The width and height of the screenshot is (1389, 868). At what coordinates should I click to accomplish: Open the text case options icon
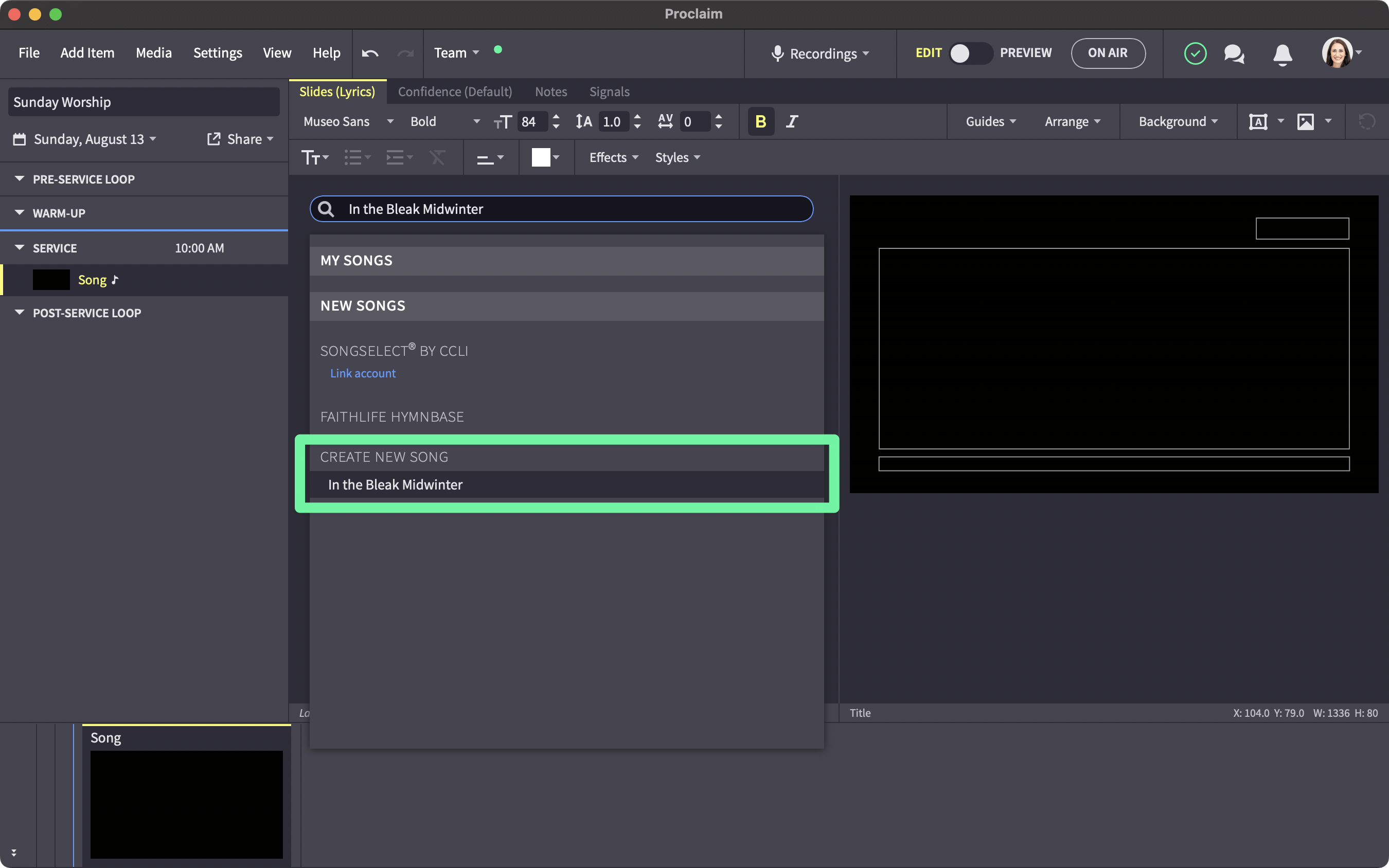[x=315, y=157]
